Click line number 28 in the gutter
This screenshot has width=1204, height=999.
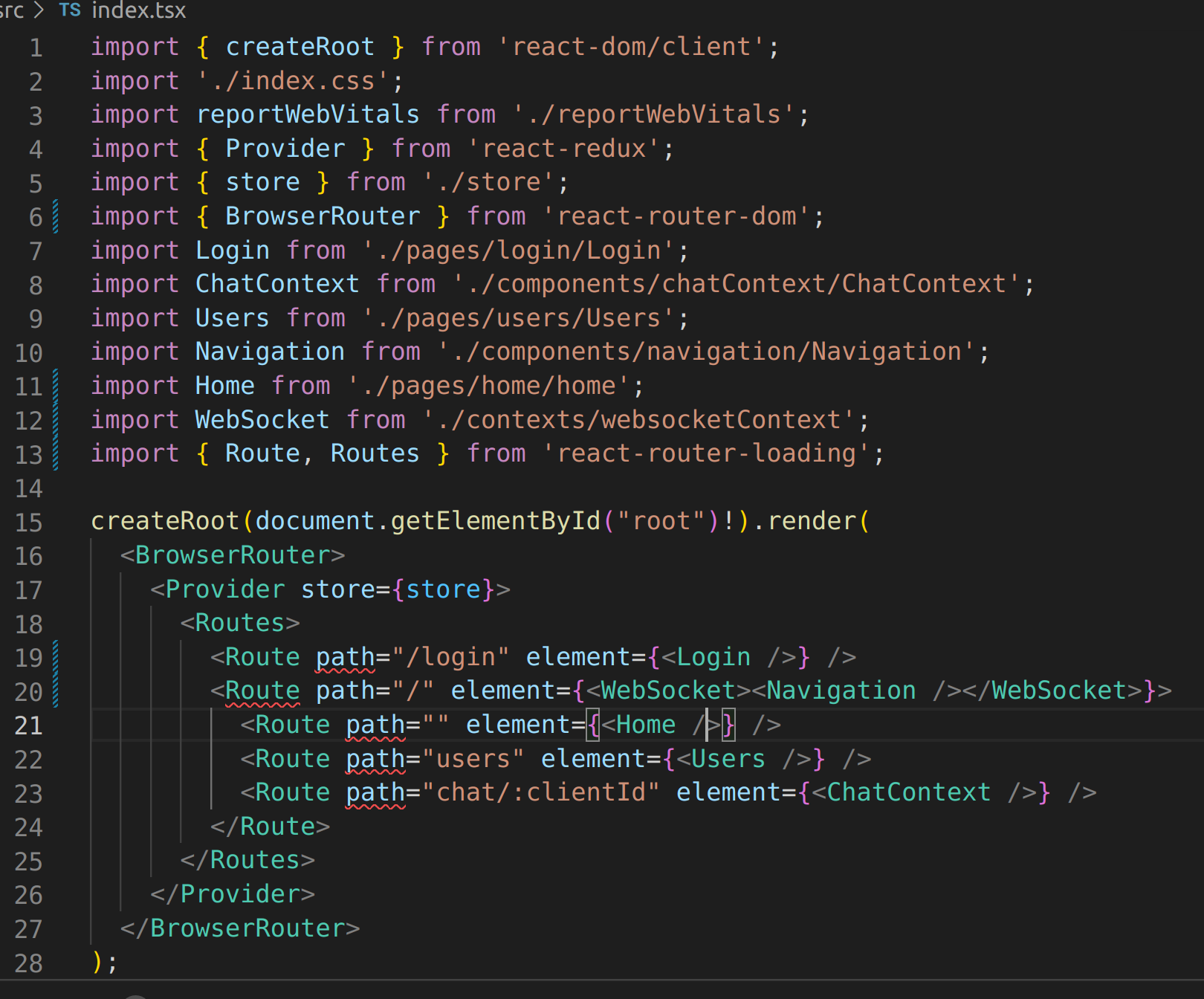tap(28, 963)
